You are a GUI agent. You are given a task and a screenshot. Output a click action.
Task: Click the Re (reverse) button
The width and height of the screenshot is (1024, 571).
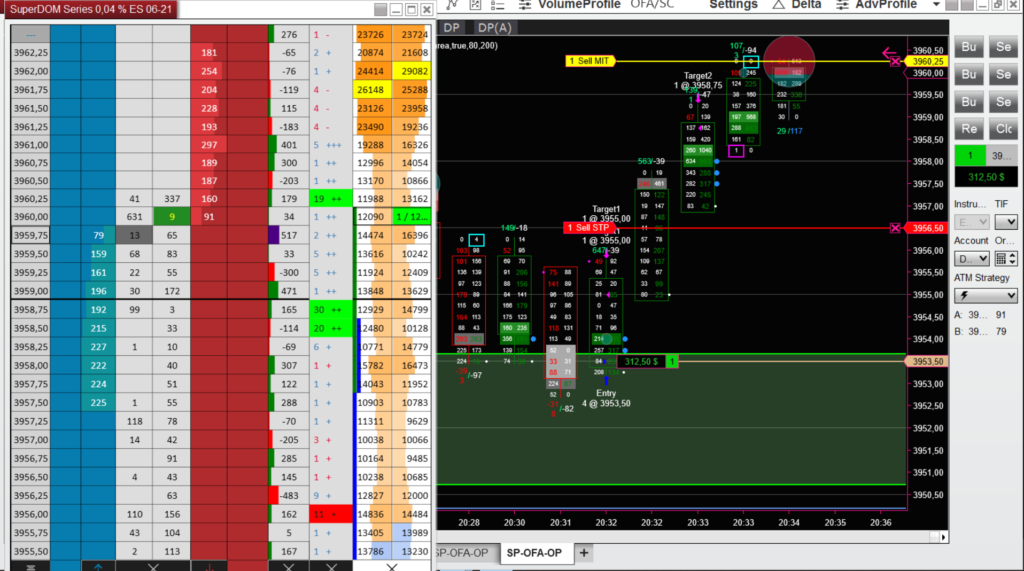tap(968, 129)
